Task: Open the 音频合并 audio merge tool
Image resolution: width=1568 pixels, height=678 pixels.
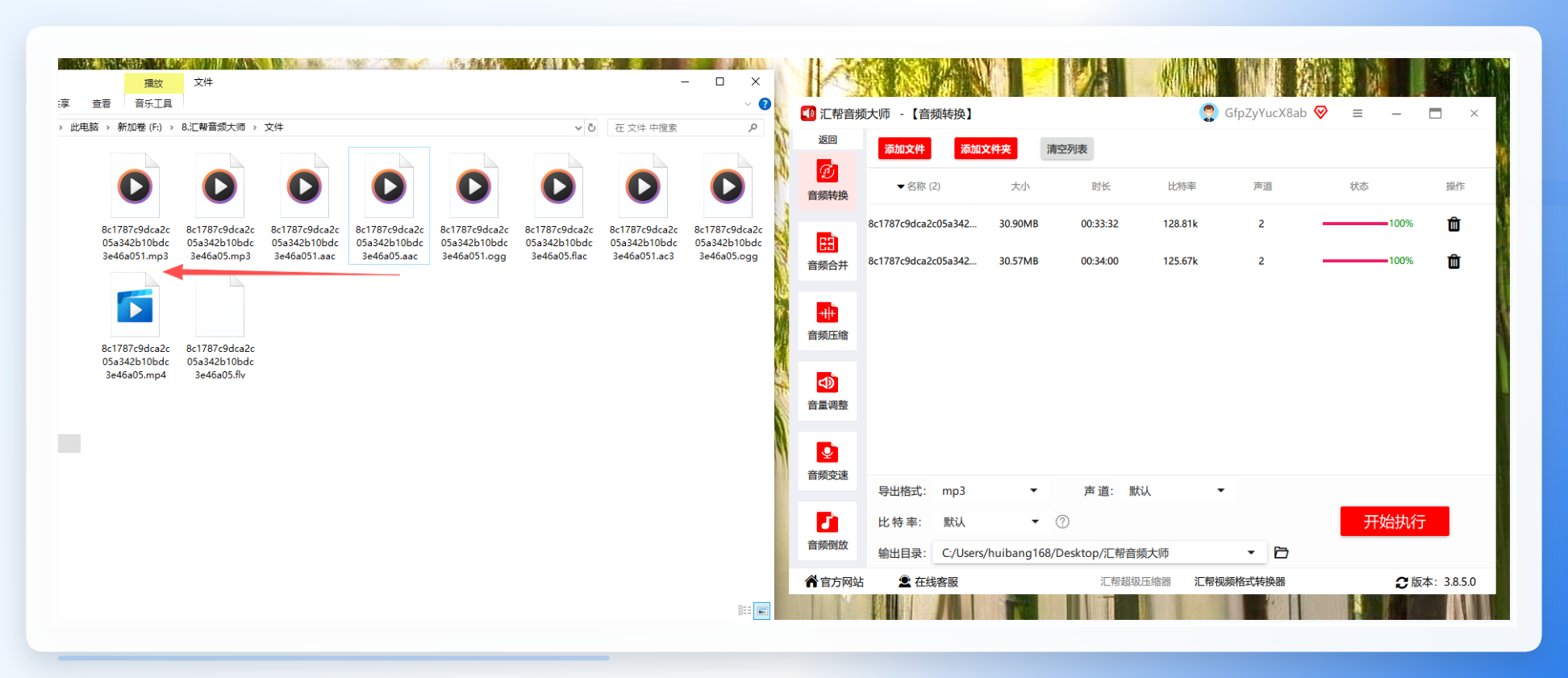Action: click(x=827, y=251)
